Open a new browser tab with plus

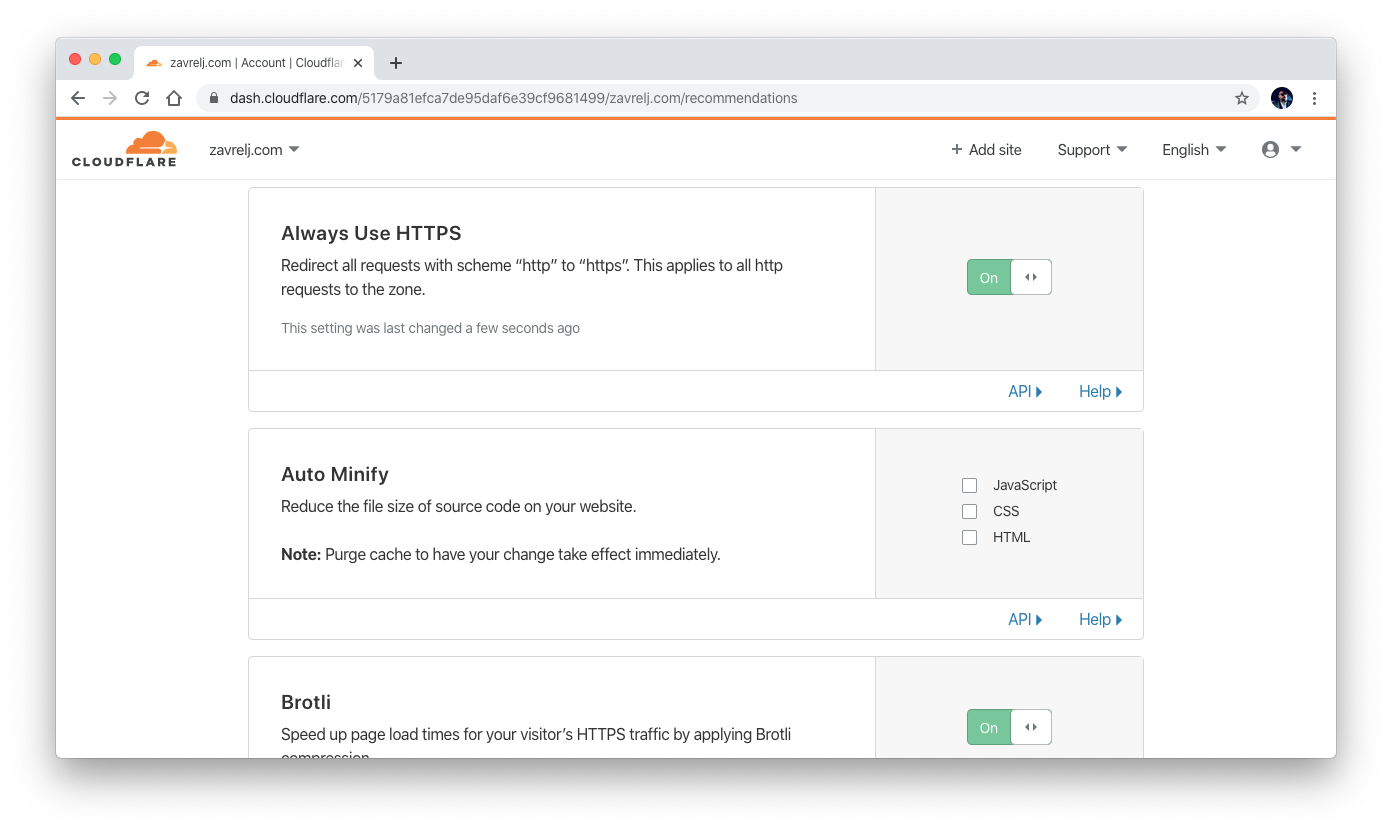click(396, 63)
